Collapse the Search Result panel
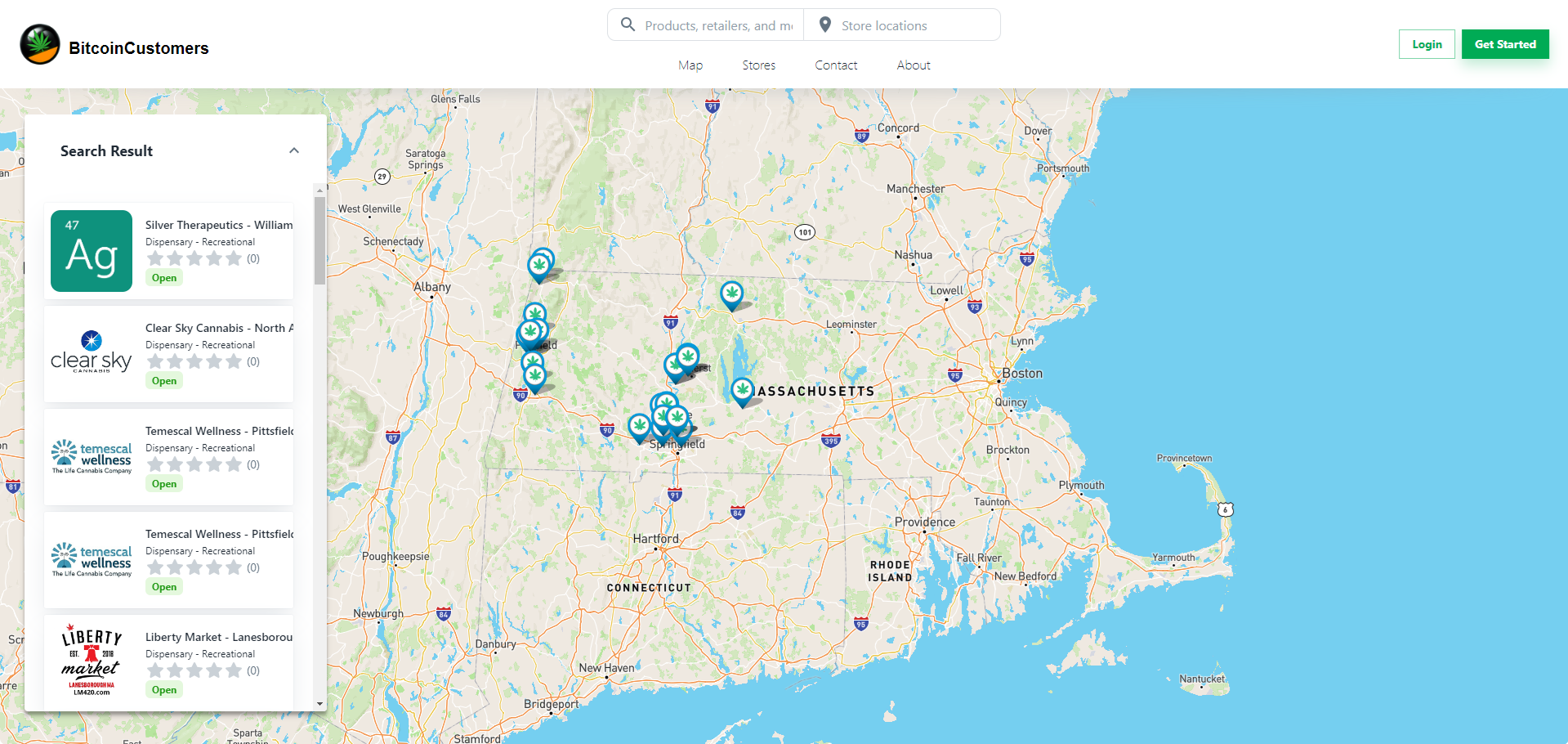The width and height of the screenshot is (1568, 744). 294,150
